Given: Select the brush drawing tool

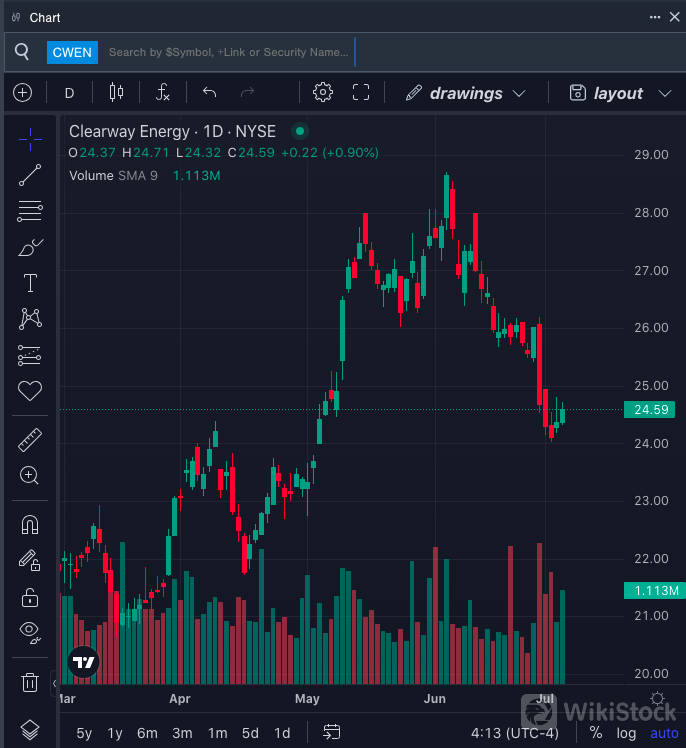Looking at the screenshot, I should (x=30, y=247).
